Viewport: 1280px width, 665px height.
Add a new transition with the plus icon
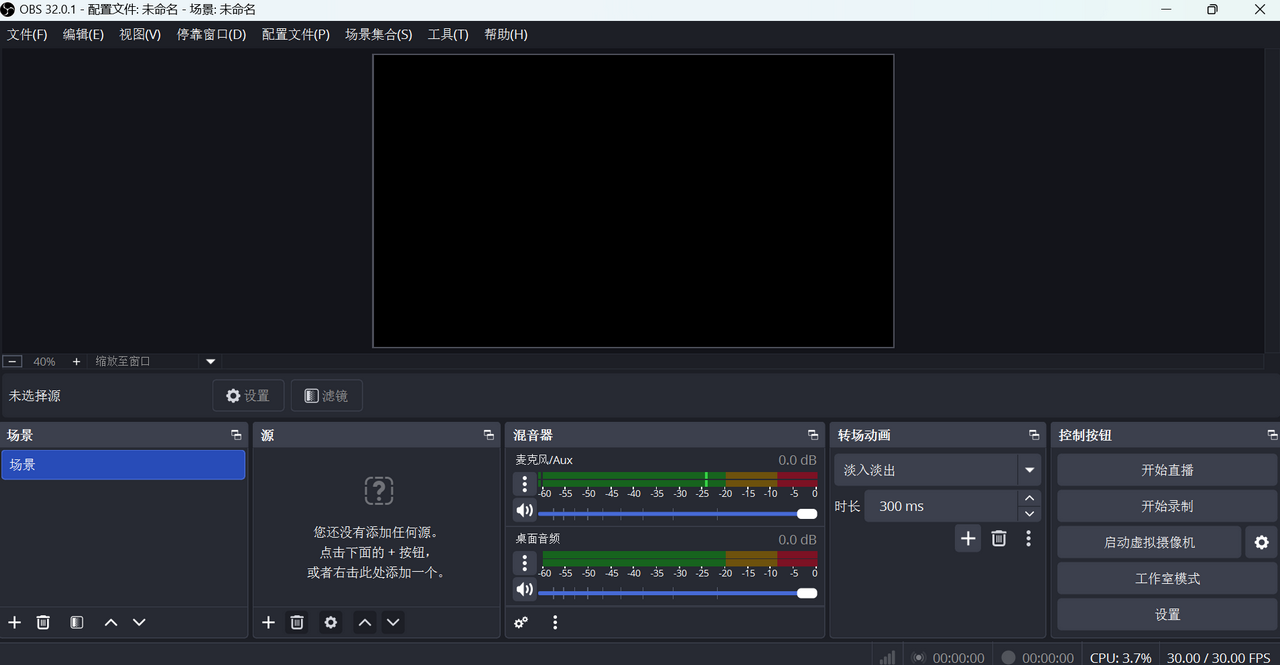tap(967, 538)
